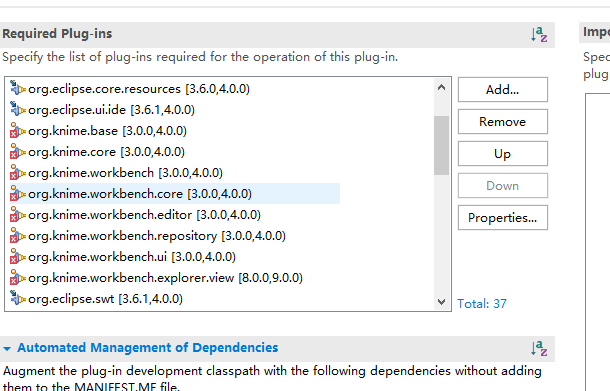Click the org.eclipse.ui.ide plug-in icon
Image resolution: width=610 pixels, height=391 pixels.
(17, 109)
